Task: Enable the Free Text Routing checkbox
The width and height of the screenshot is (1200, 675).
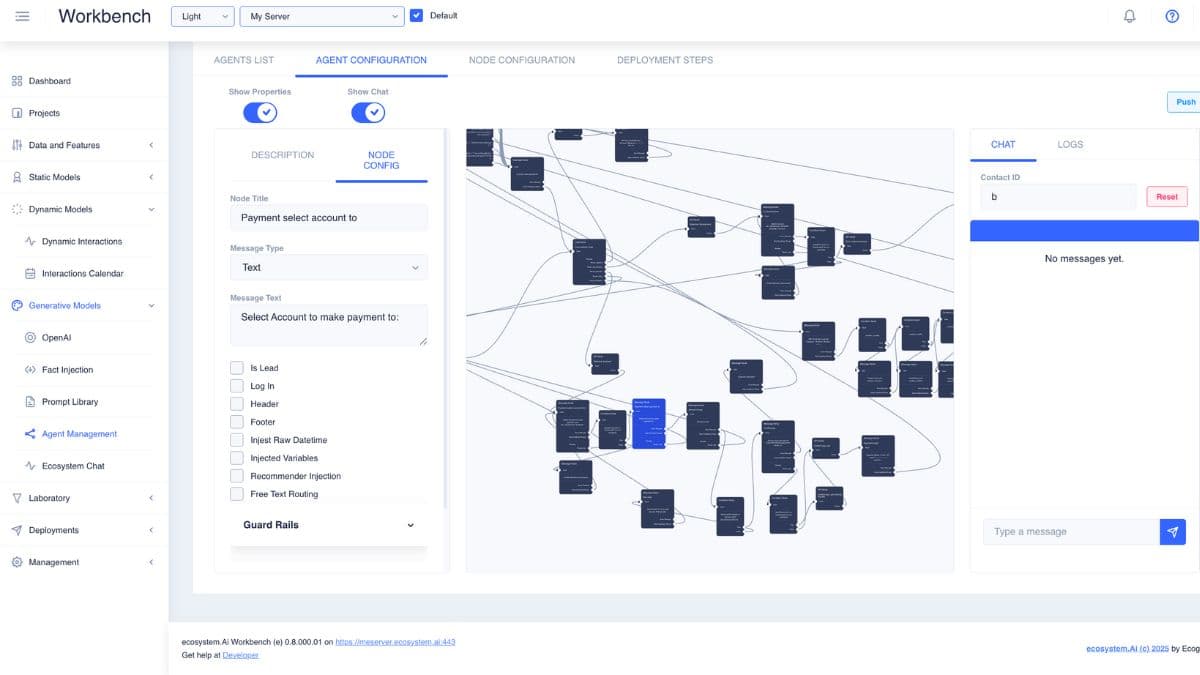Action: pos(237,493)
